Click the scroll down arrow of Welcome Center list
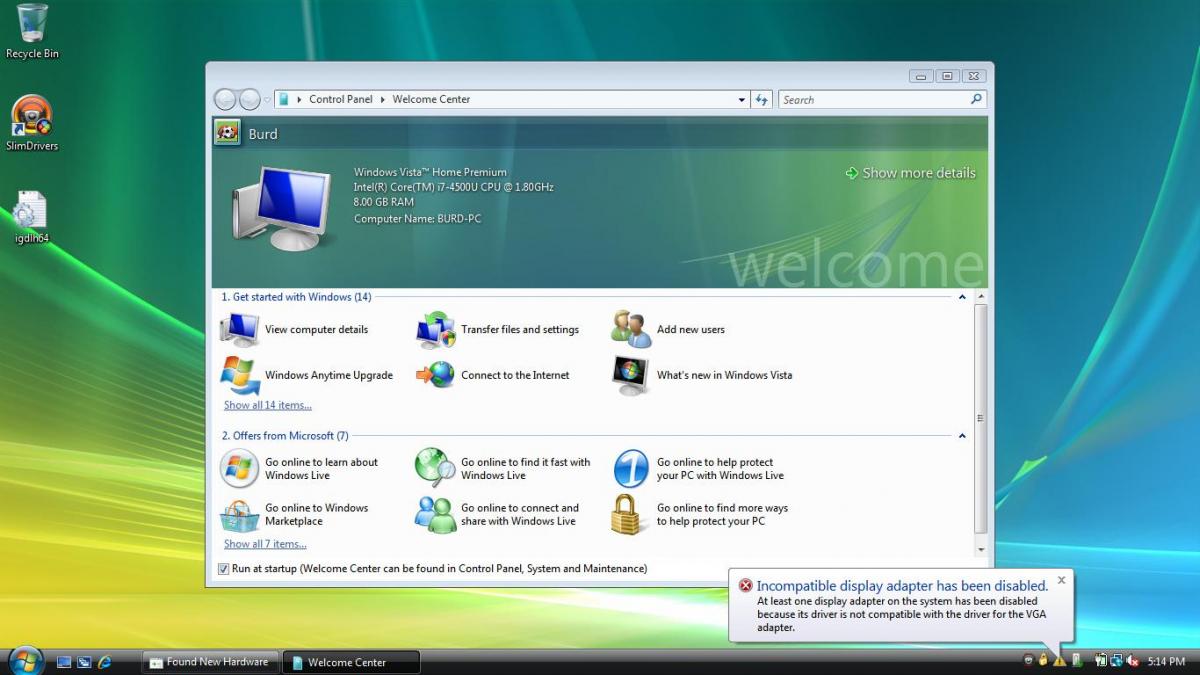Viewport: 1200px width, 675px height. click(x=981, y=550)
